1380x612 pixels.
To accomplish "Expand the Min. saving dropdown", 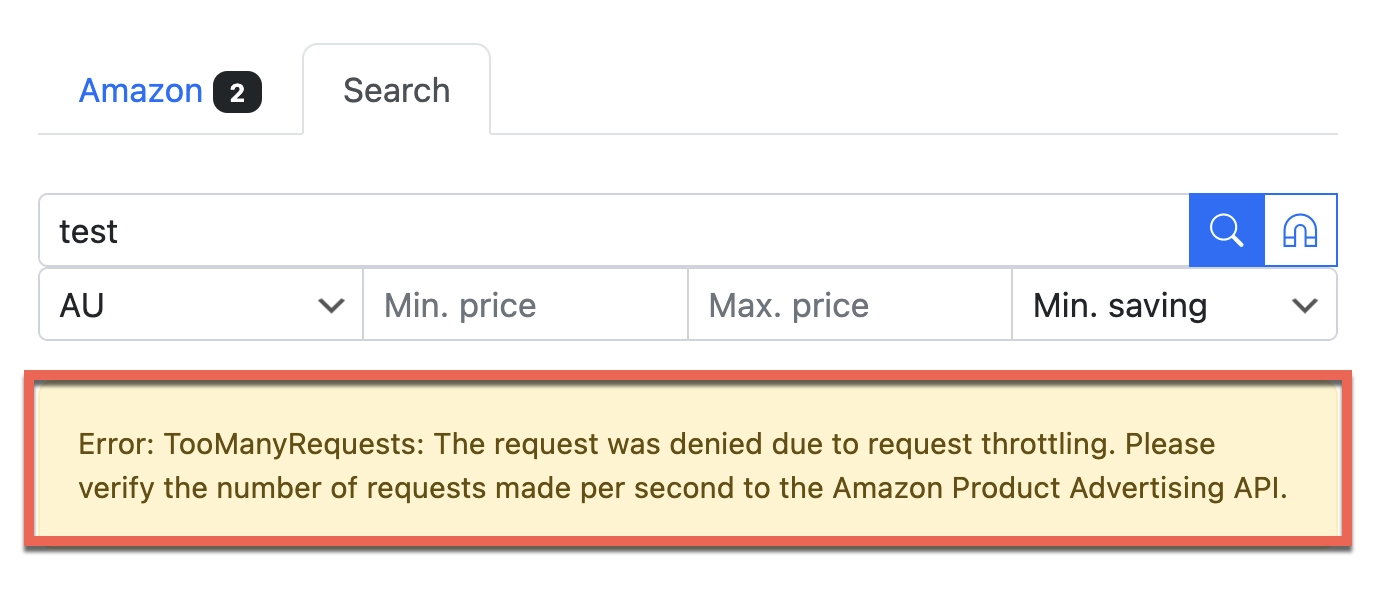I will [x=1175, y=305].
